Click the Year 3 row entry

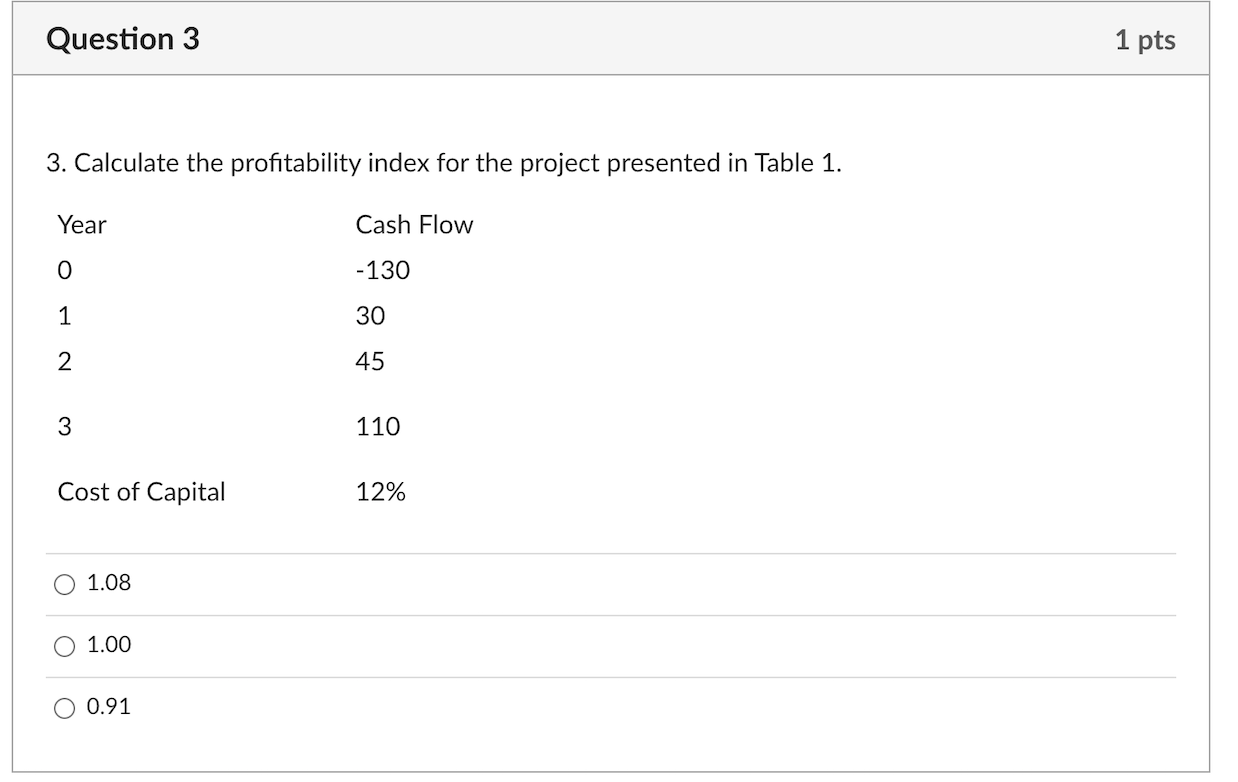(64, 426)
